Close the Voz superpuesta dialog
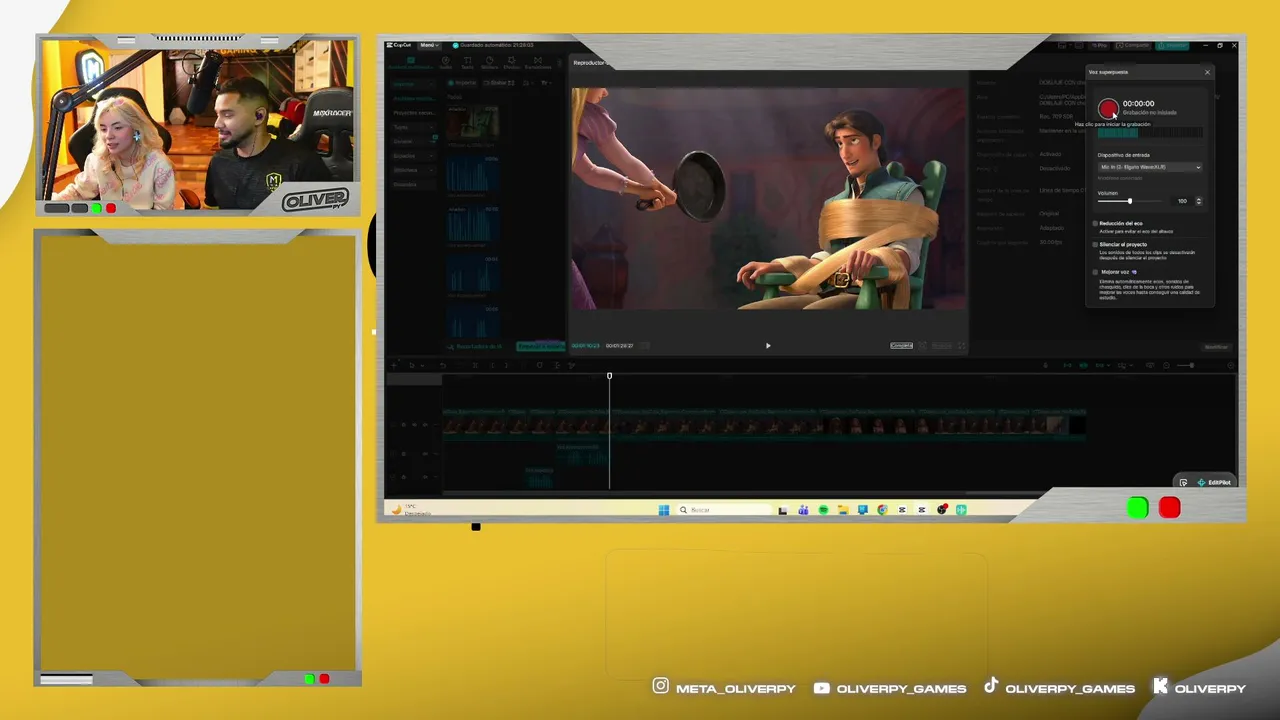 coord(1207,72)
